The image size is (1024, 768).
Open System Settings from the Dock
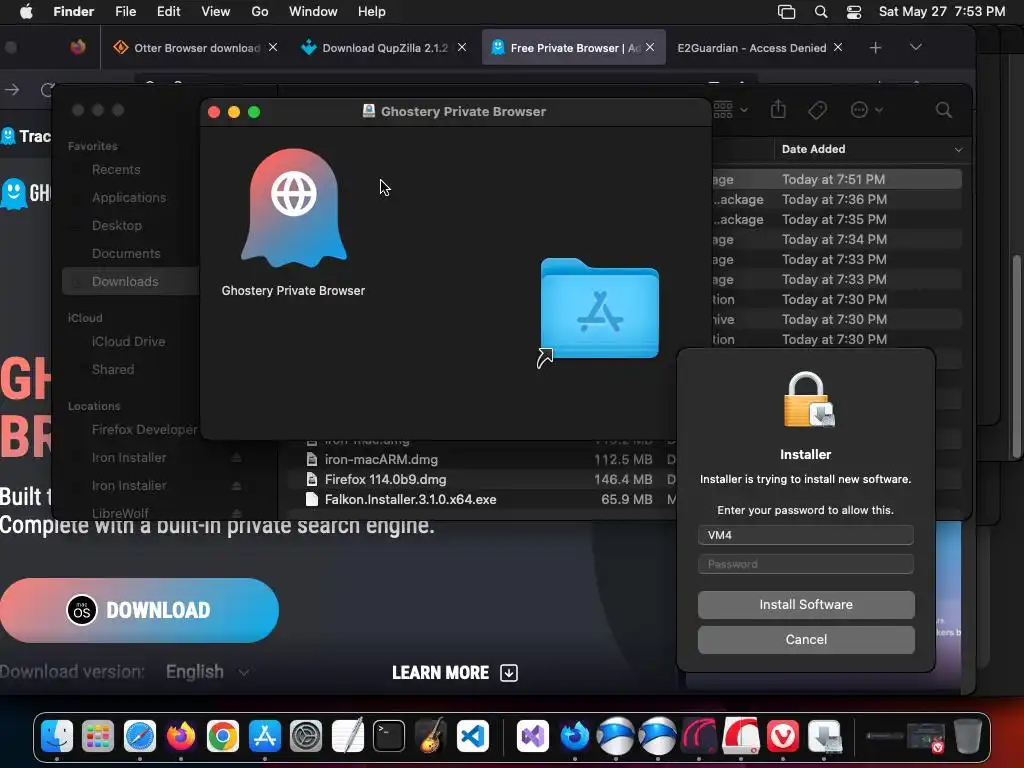(306, 737)
